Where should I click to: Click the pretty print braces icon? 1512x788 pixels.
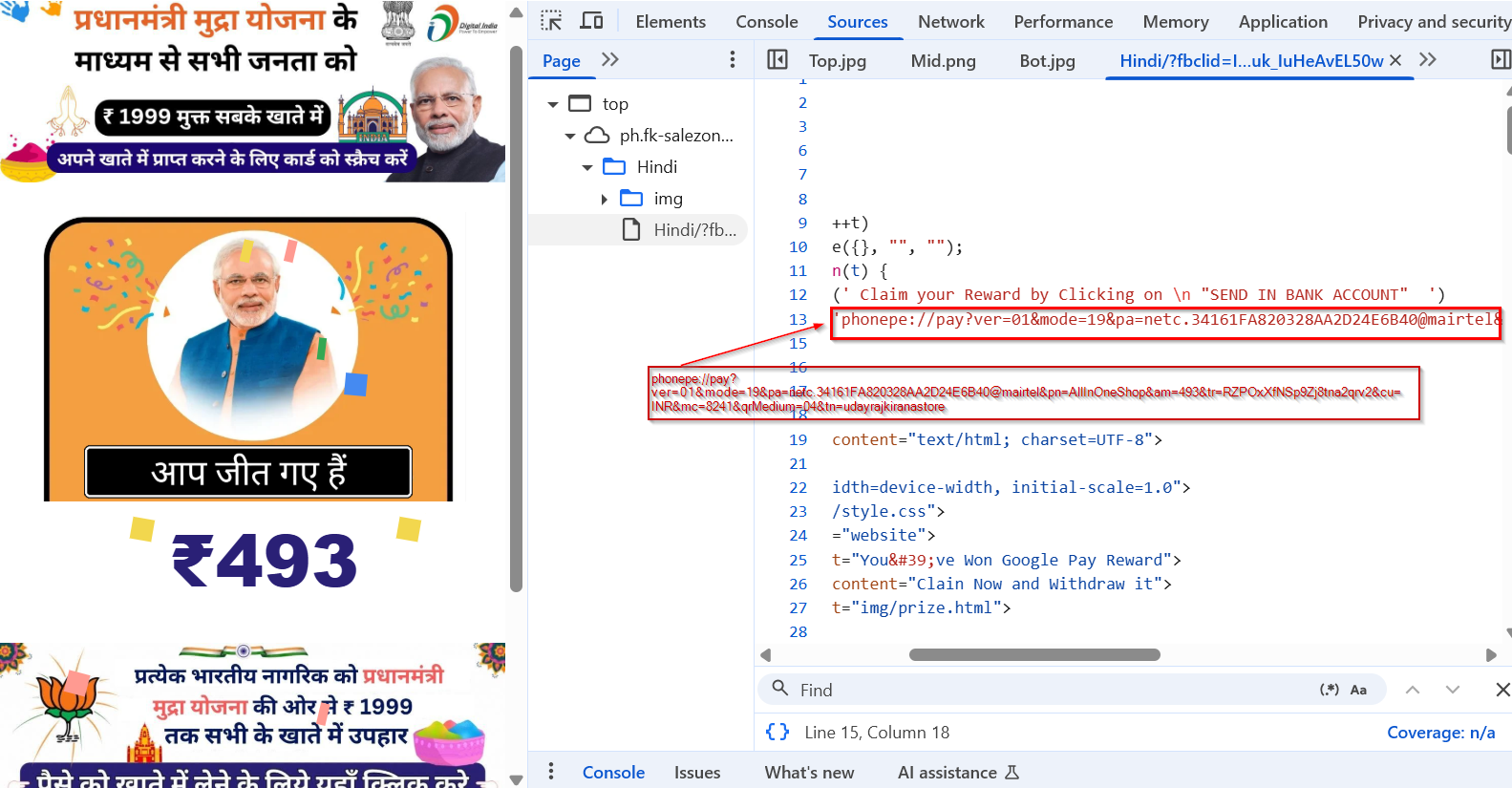[777, 732]
